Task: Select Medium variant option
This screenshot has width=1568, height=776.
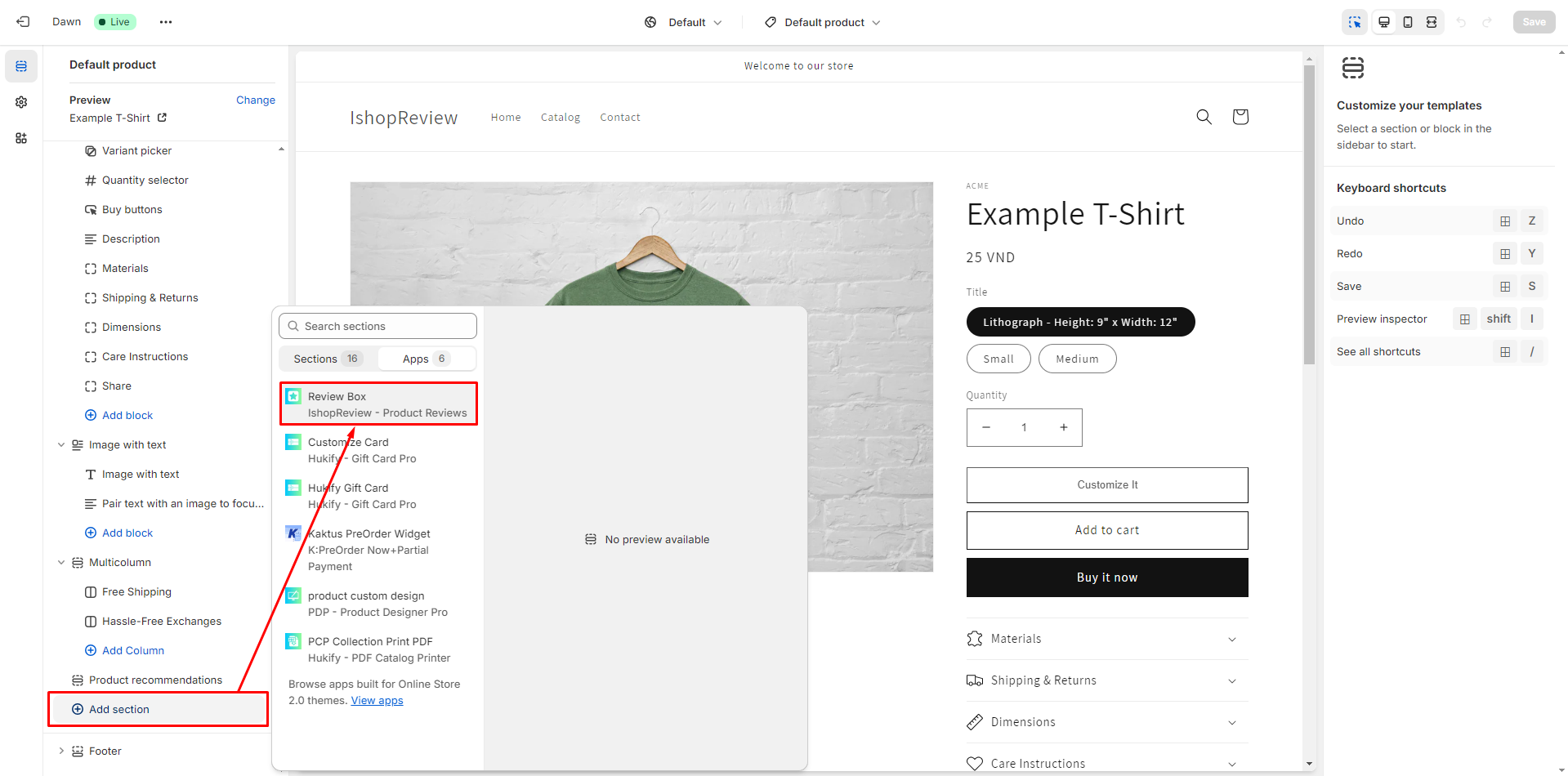Action: pos(1077,359)
